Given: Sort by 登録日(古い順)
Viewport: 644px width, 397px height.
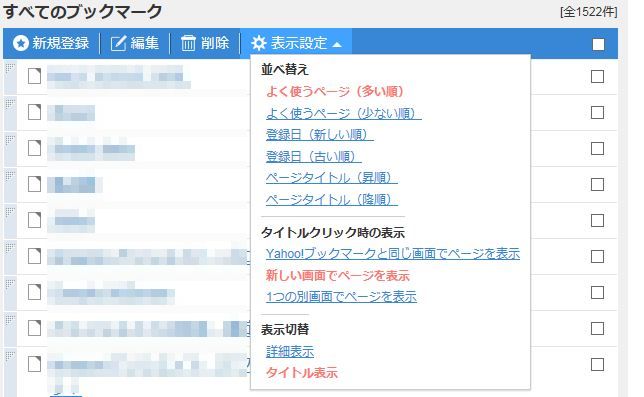Looking at the screenshot, I should (x=313, y=156).
